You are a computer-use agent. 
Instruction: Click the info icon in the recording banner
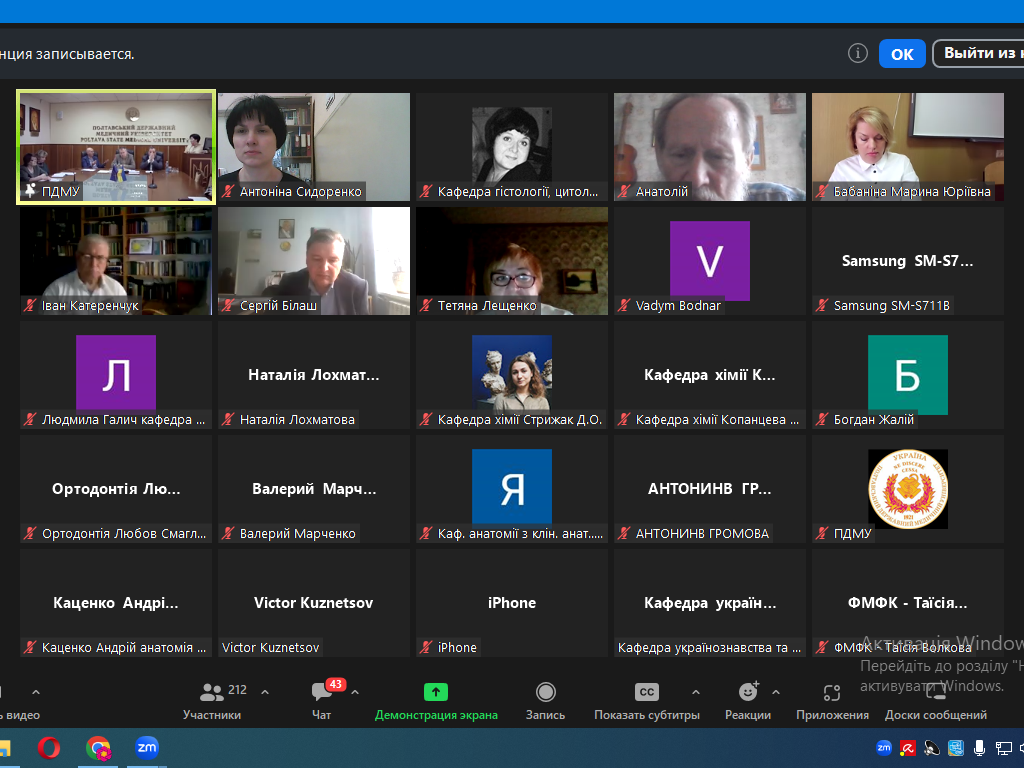coord(857,54)
